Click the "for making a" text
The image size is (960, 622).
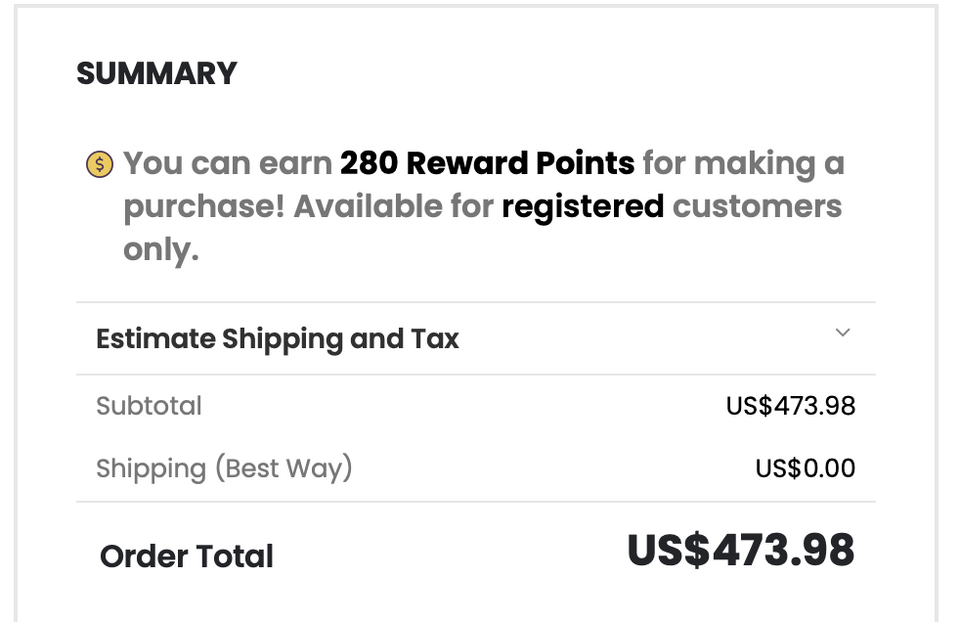743,163
